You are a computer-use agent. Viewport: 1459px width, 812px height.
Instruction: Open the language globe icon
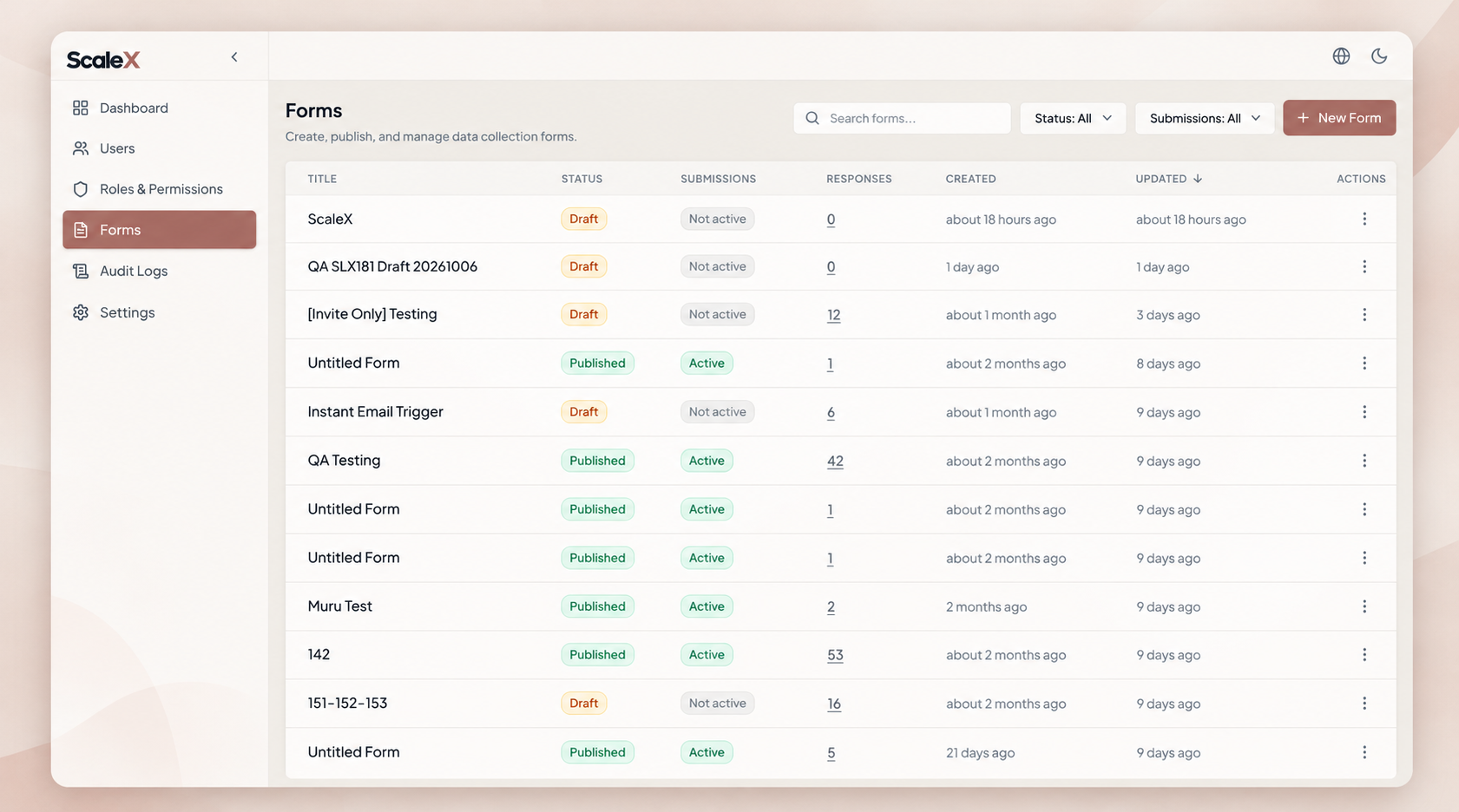tap(1341, 56)
